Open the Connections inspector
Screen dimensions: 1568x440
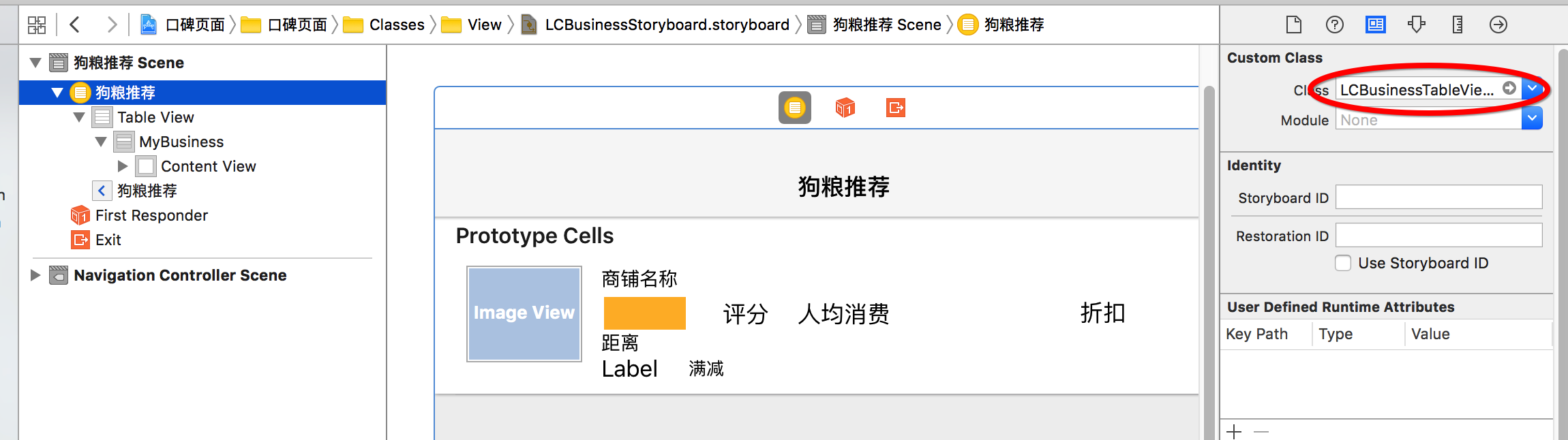coord(1498,25)
